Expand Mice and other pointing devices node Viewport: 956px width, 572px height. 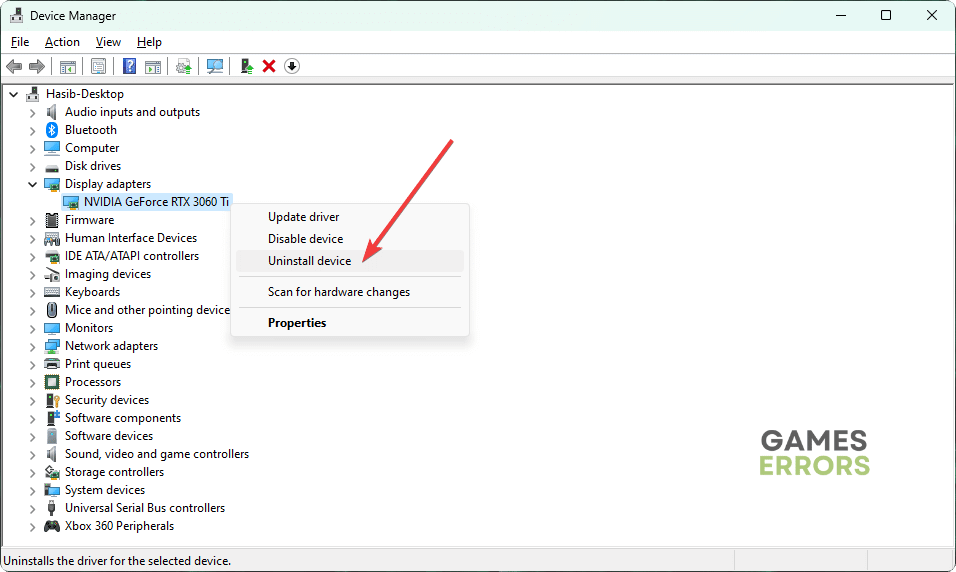point(32,310)
